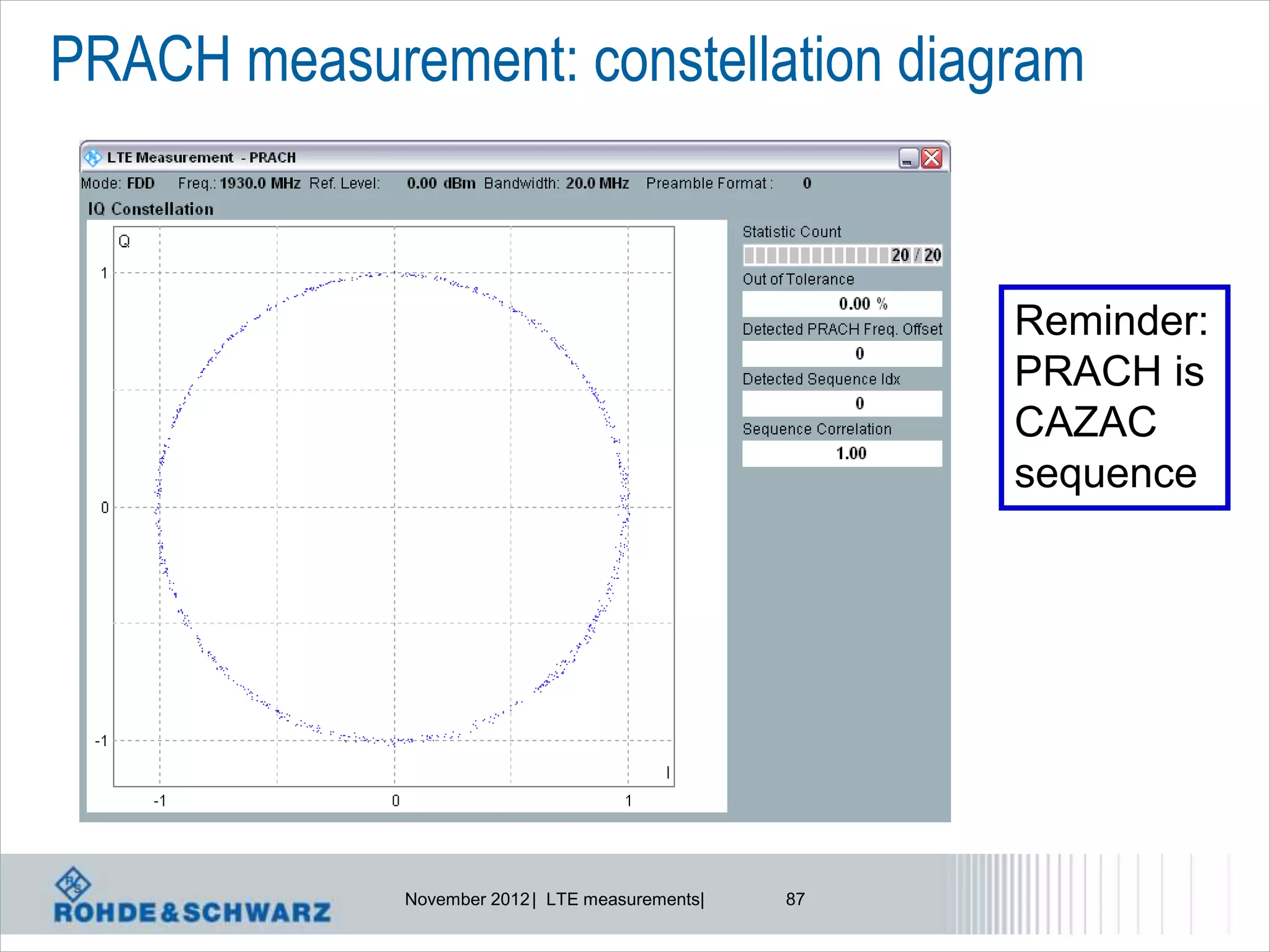Click the 'LTE measurements' footer text
The width and height of the screenshot is (1270, 952).
(x=623, y=899)
